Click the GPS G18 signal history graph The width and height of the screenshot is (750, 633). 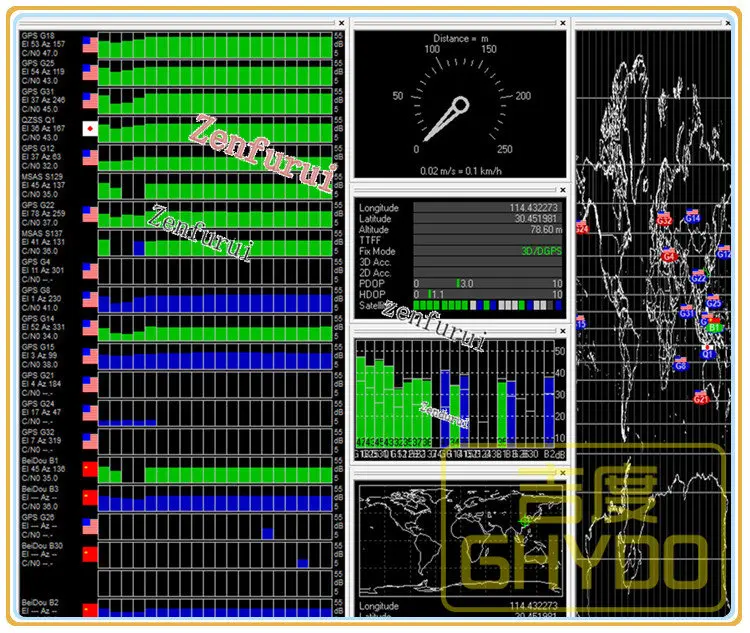(x=215, y=45)
